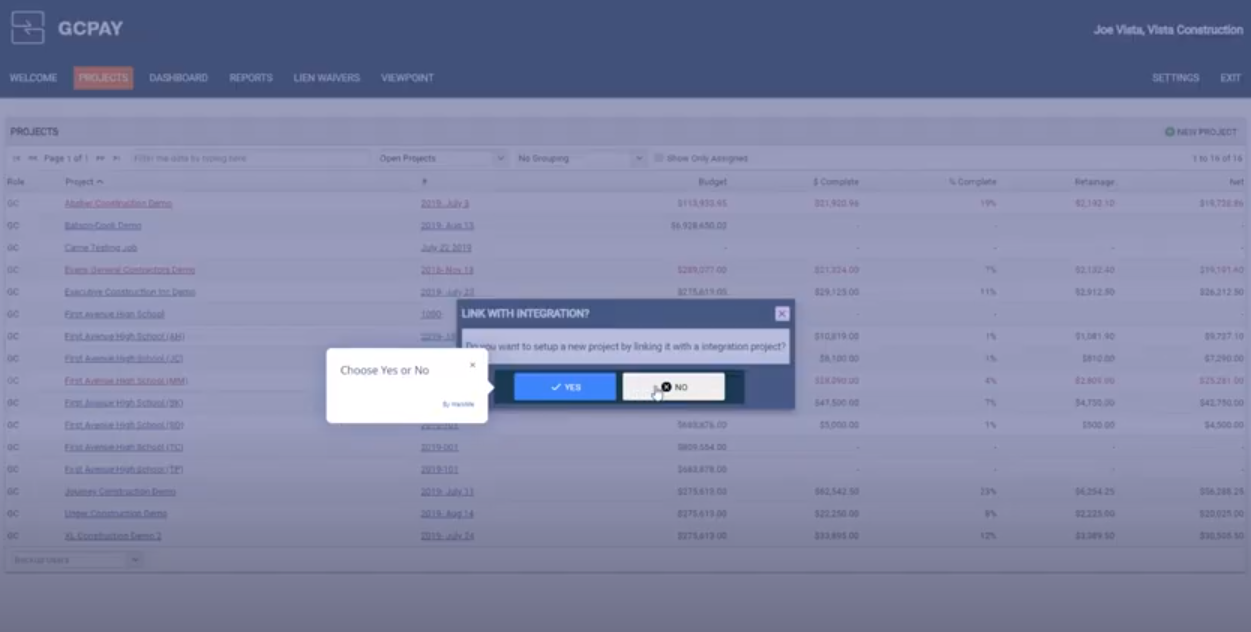The image size is (1251, 632).
Task: Click the GCPAY logo icon
Action: [28, 28]
